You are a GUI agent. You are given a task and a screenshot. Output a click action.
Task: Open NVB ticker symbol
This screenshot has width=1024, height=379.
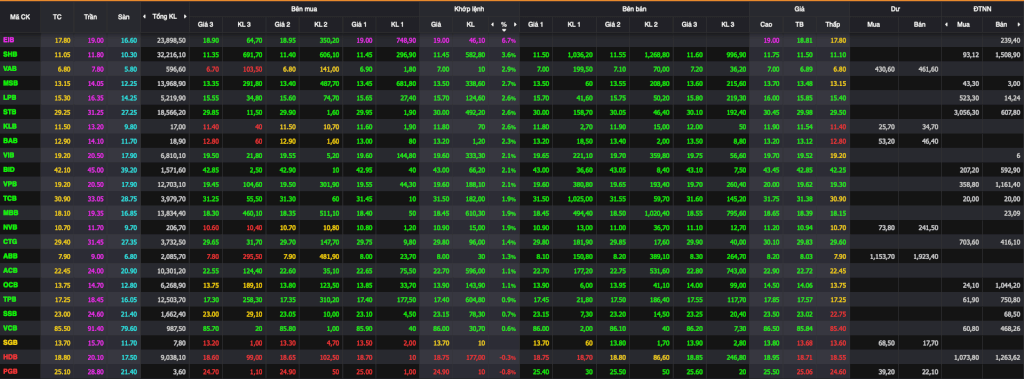(9, 227)
